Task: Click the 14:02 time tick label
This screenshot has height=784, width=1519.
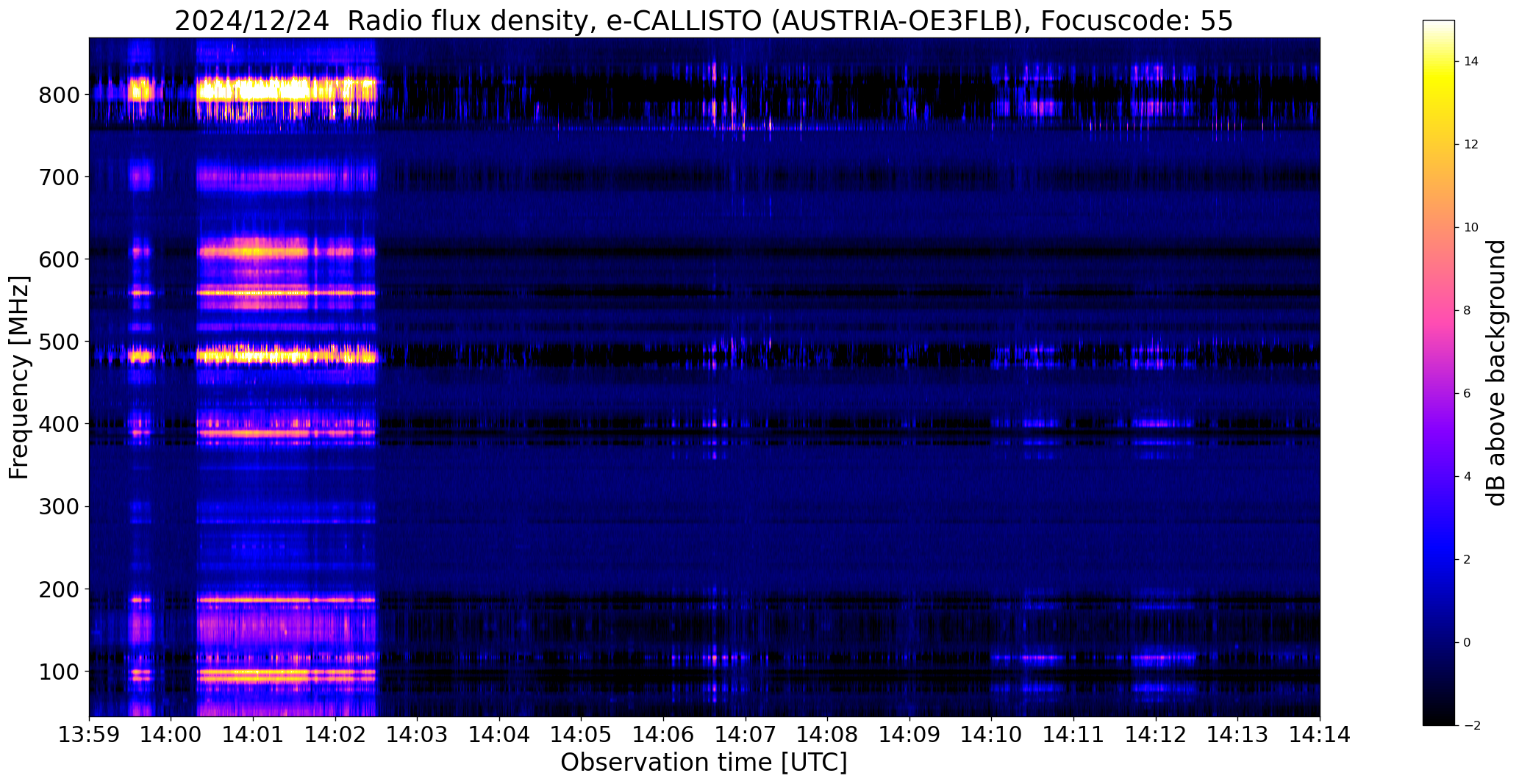Action: click(x=335, y=735)
